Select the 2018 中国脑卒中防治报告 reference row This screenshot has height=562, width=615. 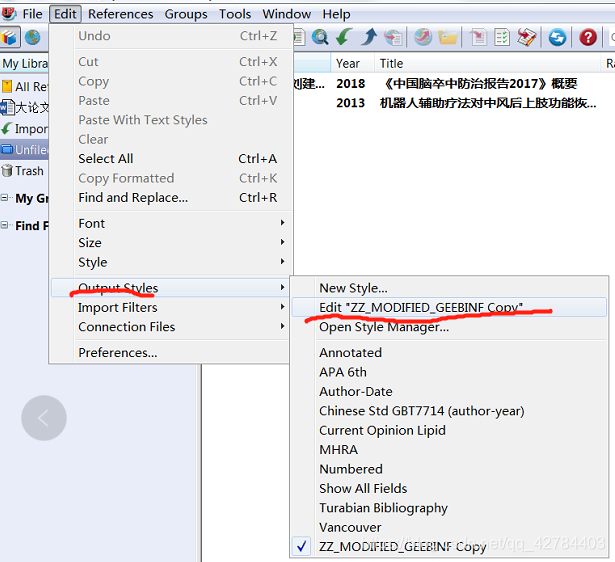click(454, 84)
